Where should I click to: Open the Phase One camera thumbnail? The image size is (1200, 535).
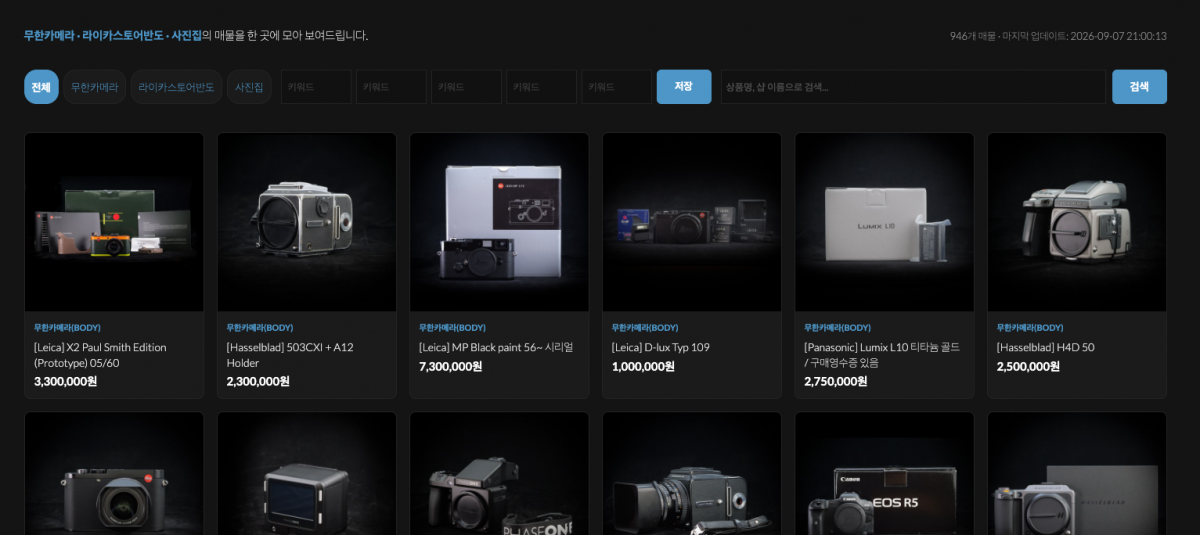point(499,474)
